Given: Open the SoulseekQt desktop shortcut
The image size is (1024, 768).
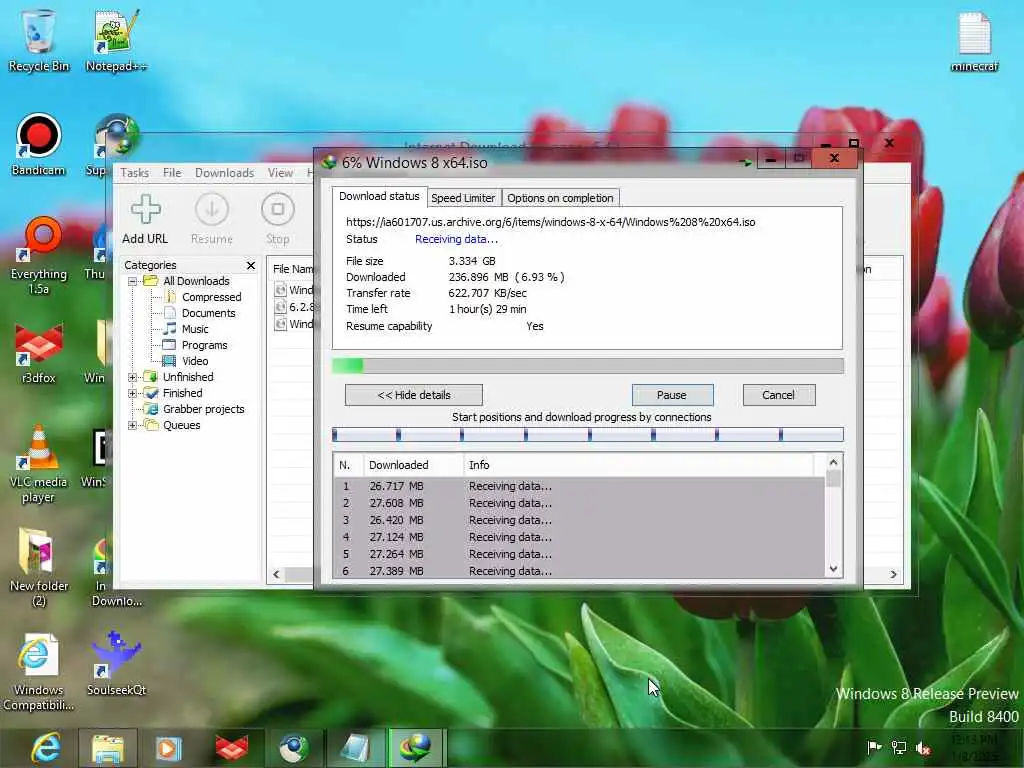Looking at the screenshot, I should click(116, 664).
